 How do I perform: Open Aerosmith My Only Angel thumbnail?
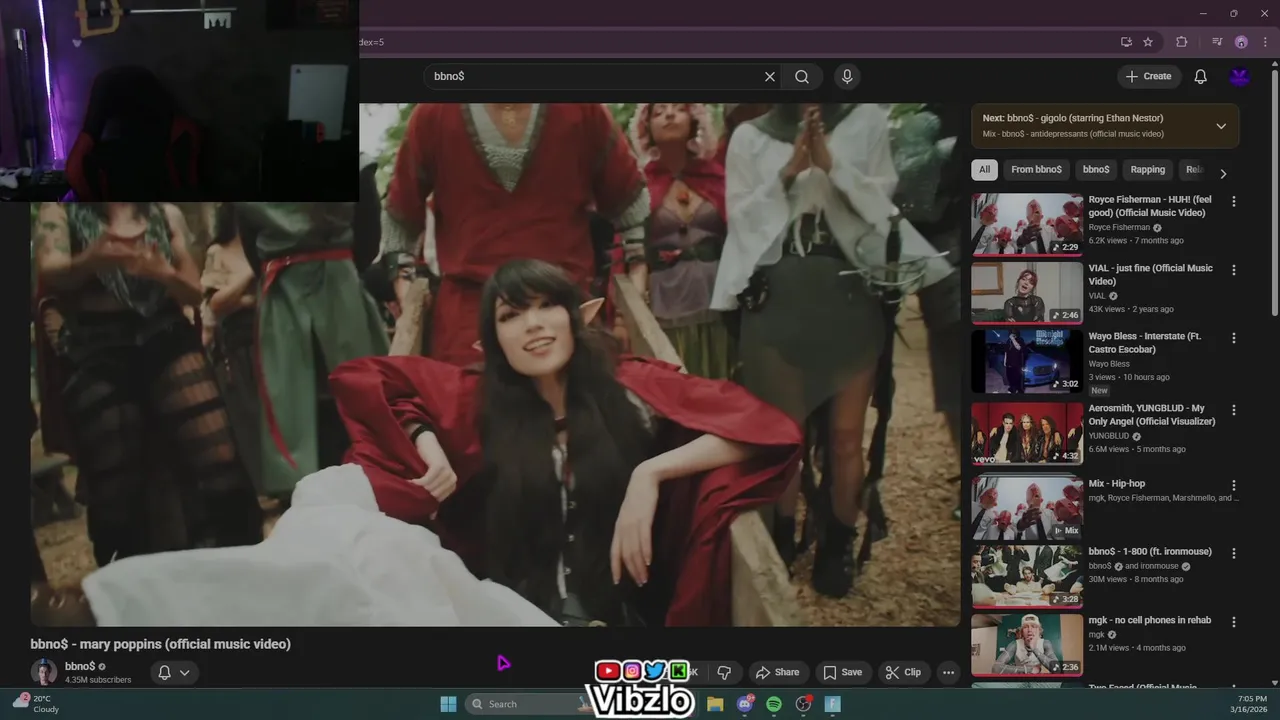[1027, 434]
